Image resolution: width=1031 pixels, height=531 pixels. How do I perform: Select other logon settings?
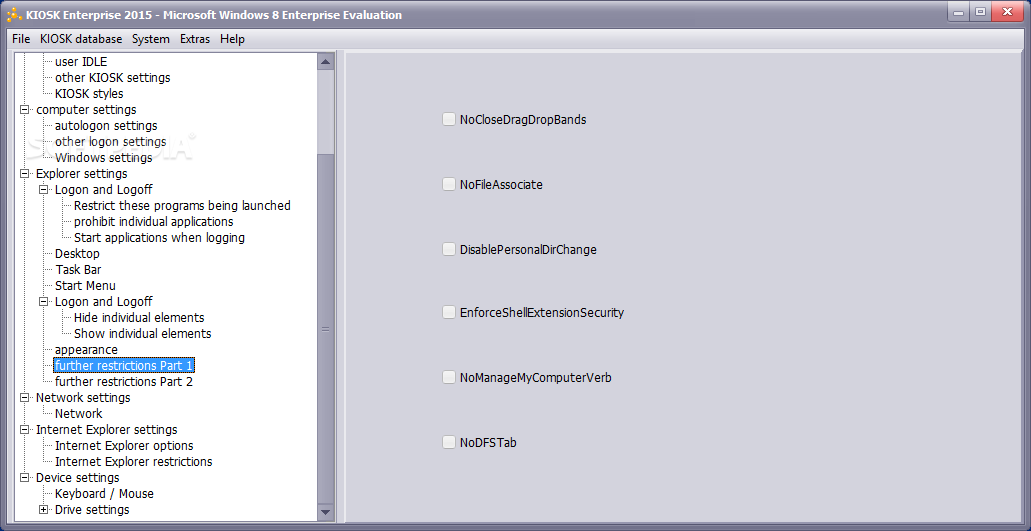coord(110,141)
